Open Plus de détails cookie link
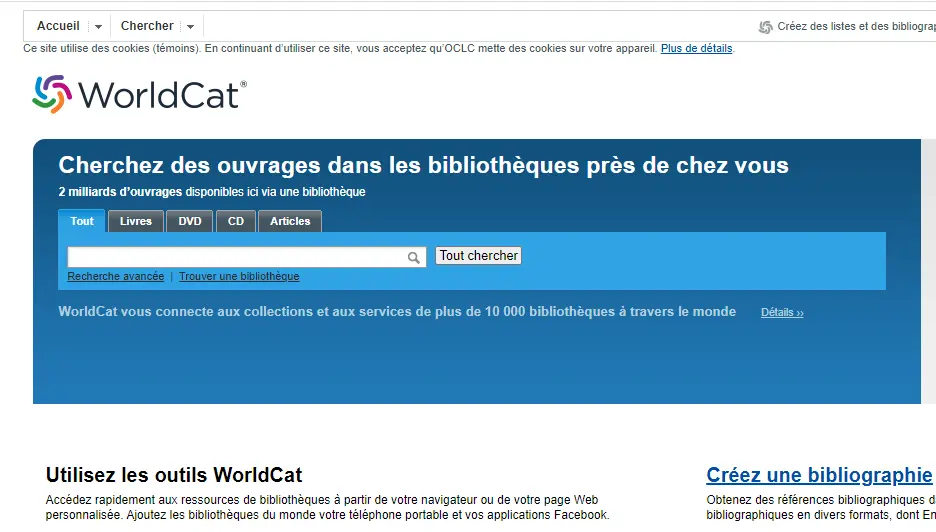Viewport: 936px width, 532px height. point(697,48)
